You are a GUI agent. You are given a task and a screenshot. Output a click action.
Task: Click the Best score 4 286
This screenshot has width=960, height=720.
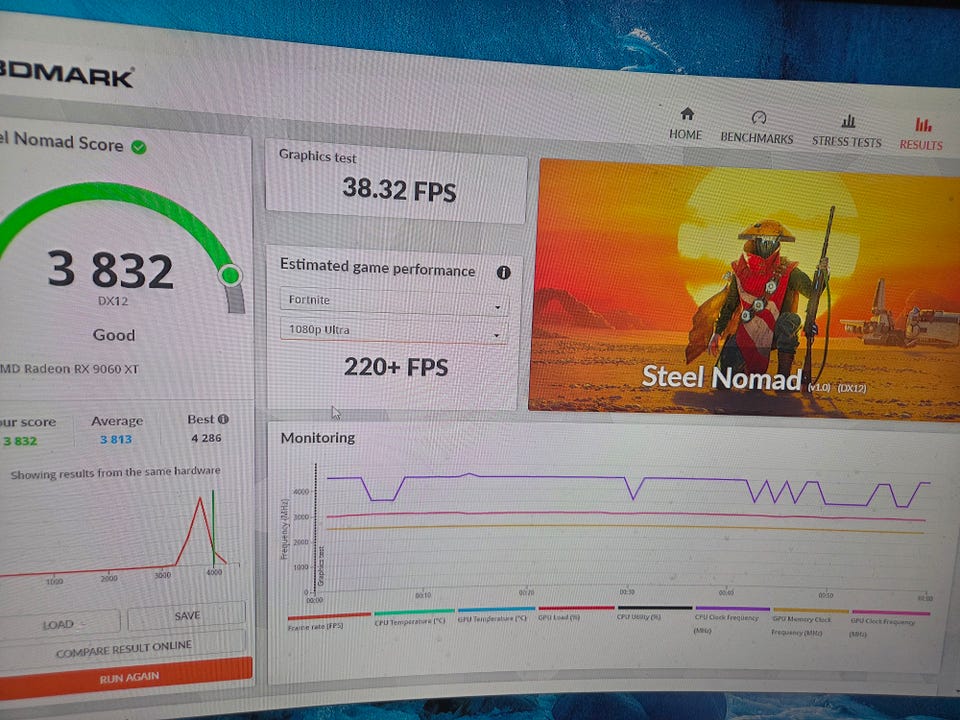206,438
